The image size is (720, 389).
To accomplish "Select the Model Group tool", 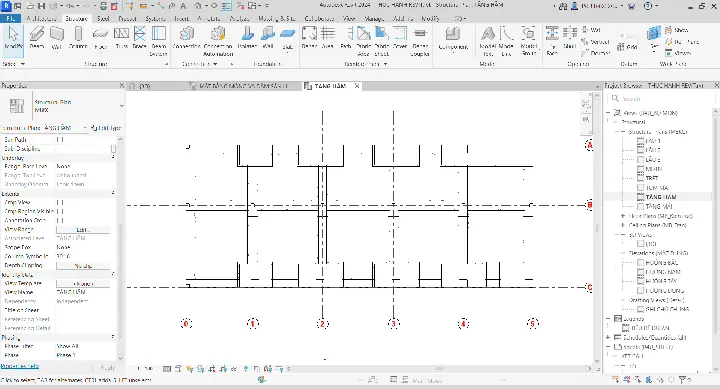I will 529,40.
